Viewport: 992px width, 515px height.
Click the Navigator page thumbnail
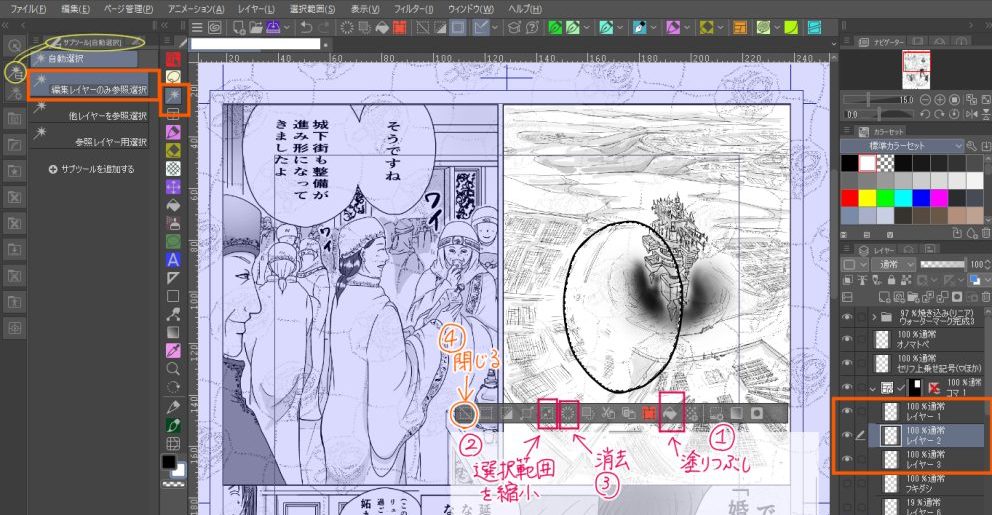[916, 70]
